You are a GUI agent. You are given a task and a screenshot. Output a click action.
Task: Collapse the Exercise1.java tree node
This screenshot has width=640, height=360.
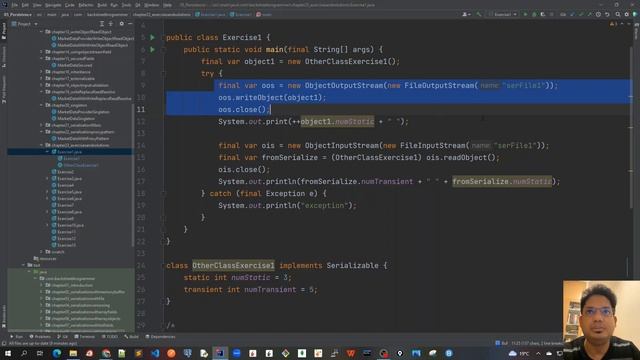[47, 152]
